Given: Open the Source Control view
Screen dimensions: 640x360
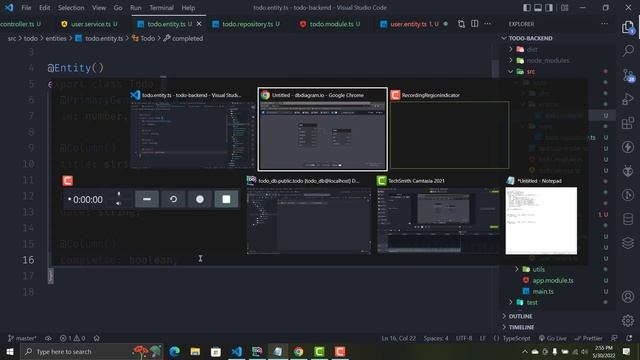Looking at the screenshot, I should (x=628, y=75).
